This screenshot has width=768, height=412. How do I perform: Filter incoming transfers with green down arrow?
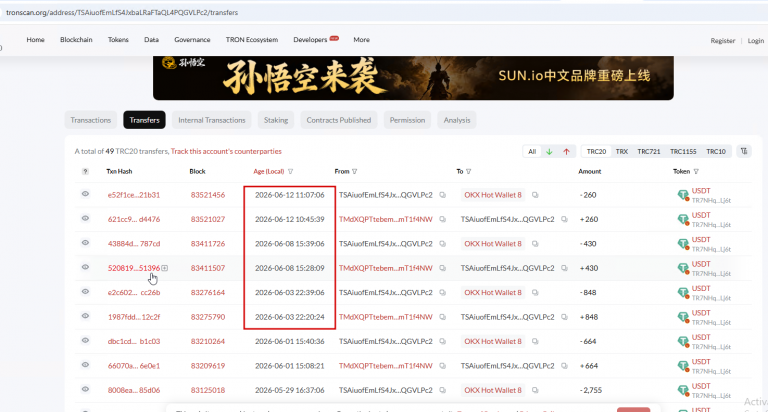[549, 152]
